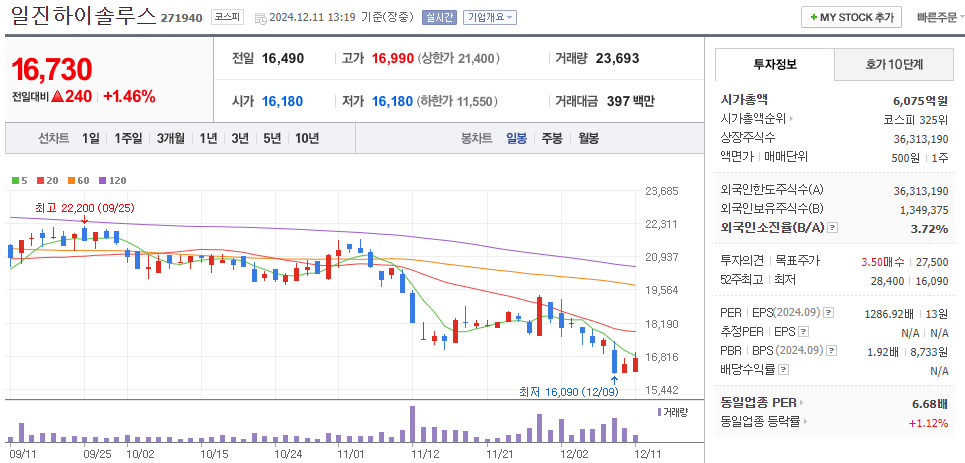Screen dimensions: 965x463
Task: Click the 거래대금 value 397 백만
Action: tap(631, 101)
